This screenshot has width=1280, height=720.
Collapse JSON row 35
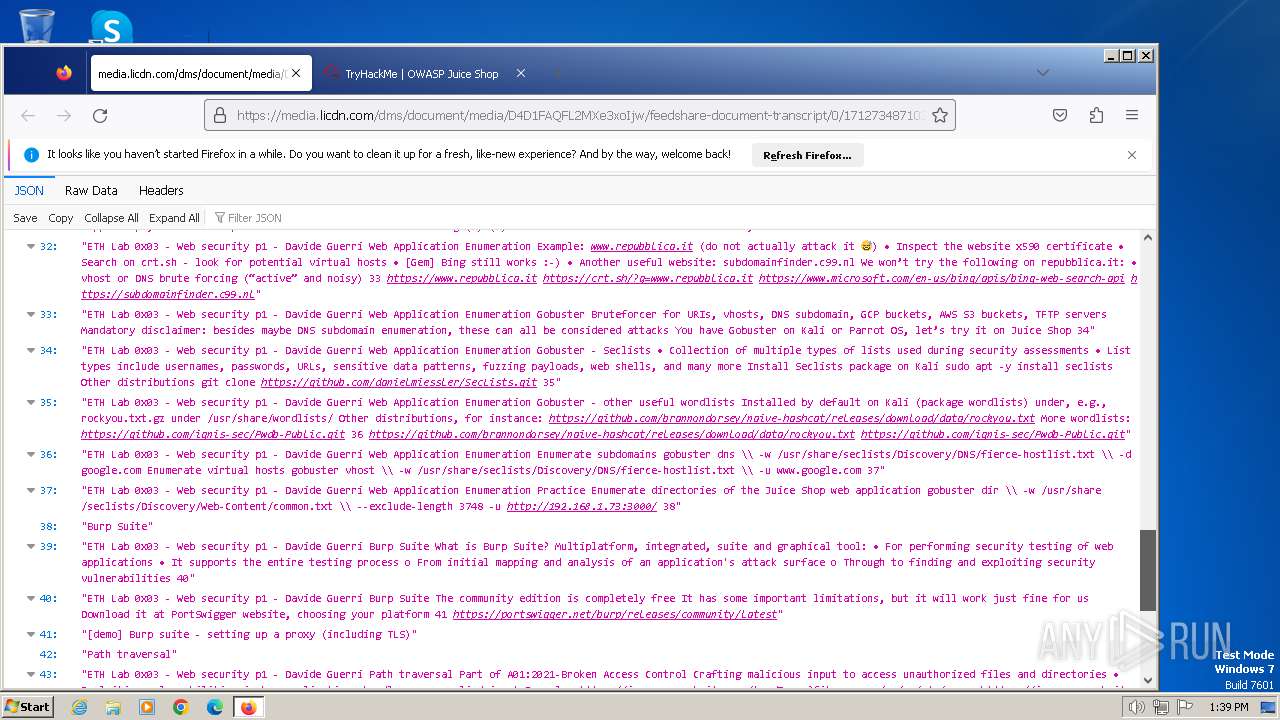31,403
